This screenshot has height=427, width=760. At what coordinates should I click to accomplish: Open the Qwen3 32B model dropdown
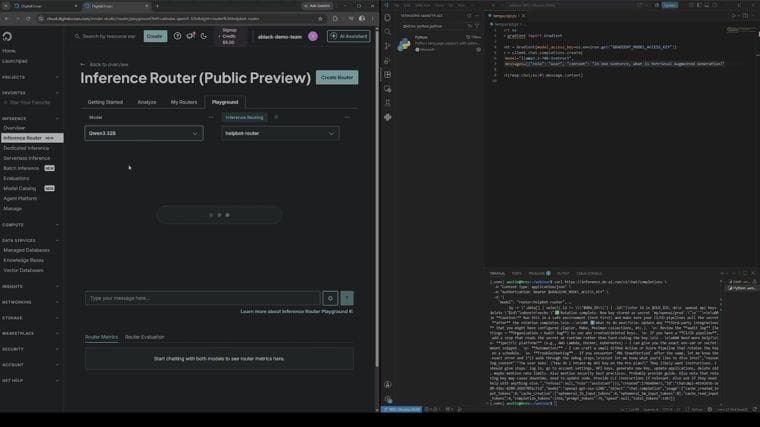click(144, 133)
